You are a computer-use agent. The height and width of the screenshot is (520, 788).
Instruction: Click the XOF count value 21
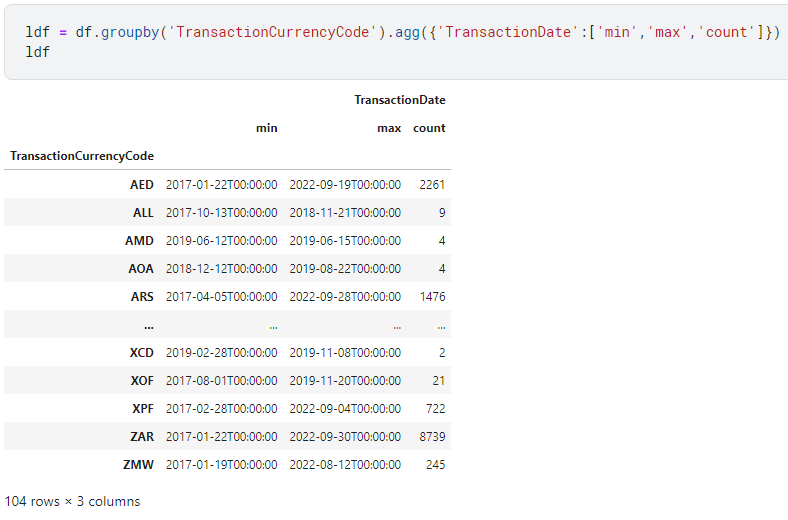[x=439, y=381]
